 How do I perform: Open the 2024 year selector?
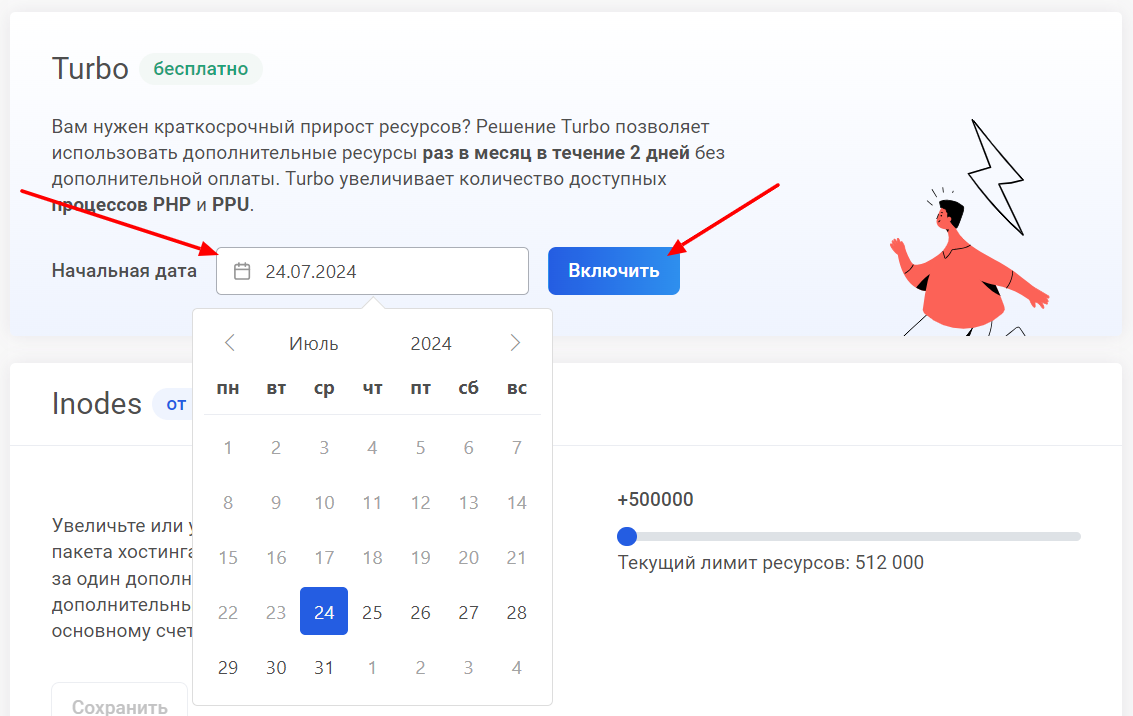(431, 344)
